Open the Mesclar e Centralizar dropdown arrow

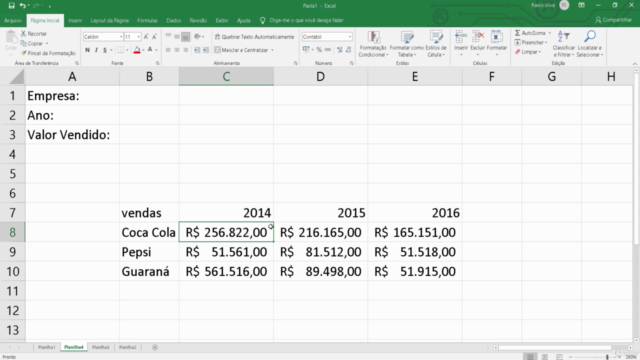click(272, 50)
